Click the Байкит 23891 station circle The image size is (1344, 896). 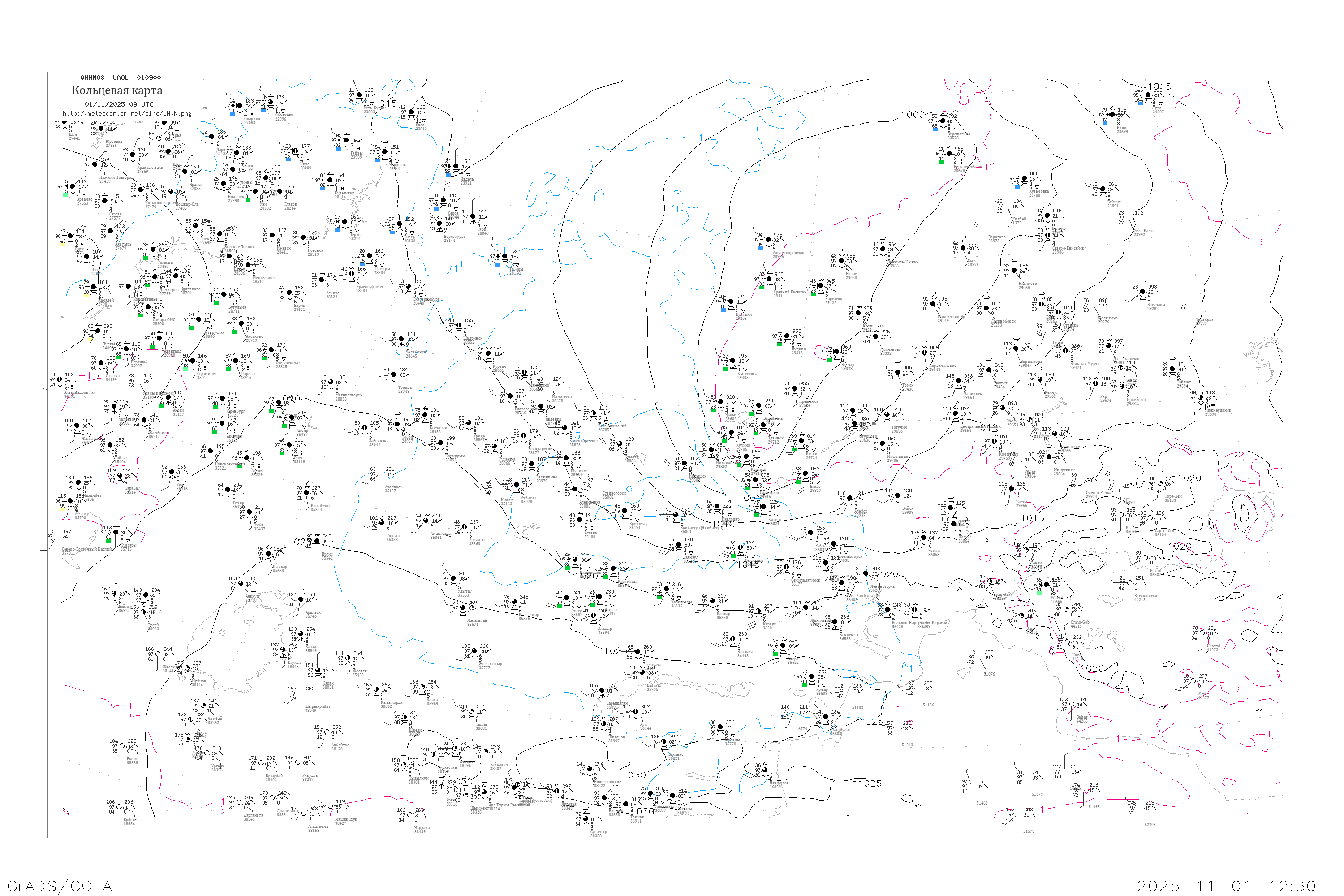[x=1103, y=189]
